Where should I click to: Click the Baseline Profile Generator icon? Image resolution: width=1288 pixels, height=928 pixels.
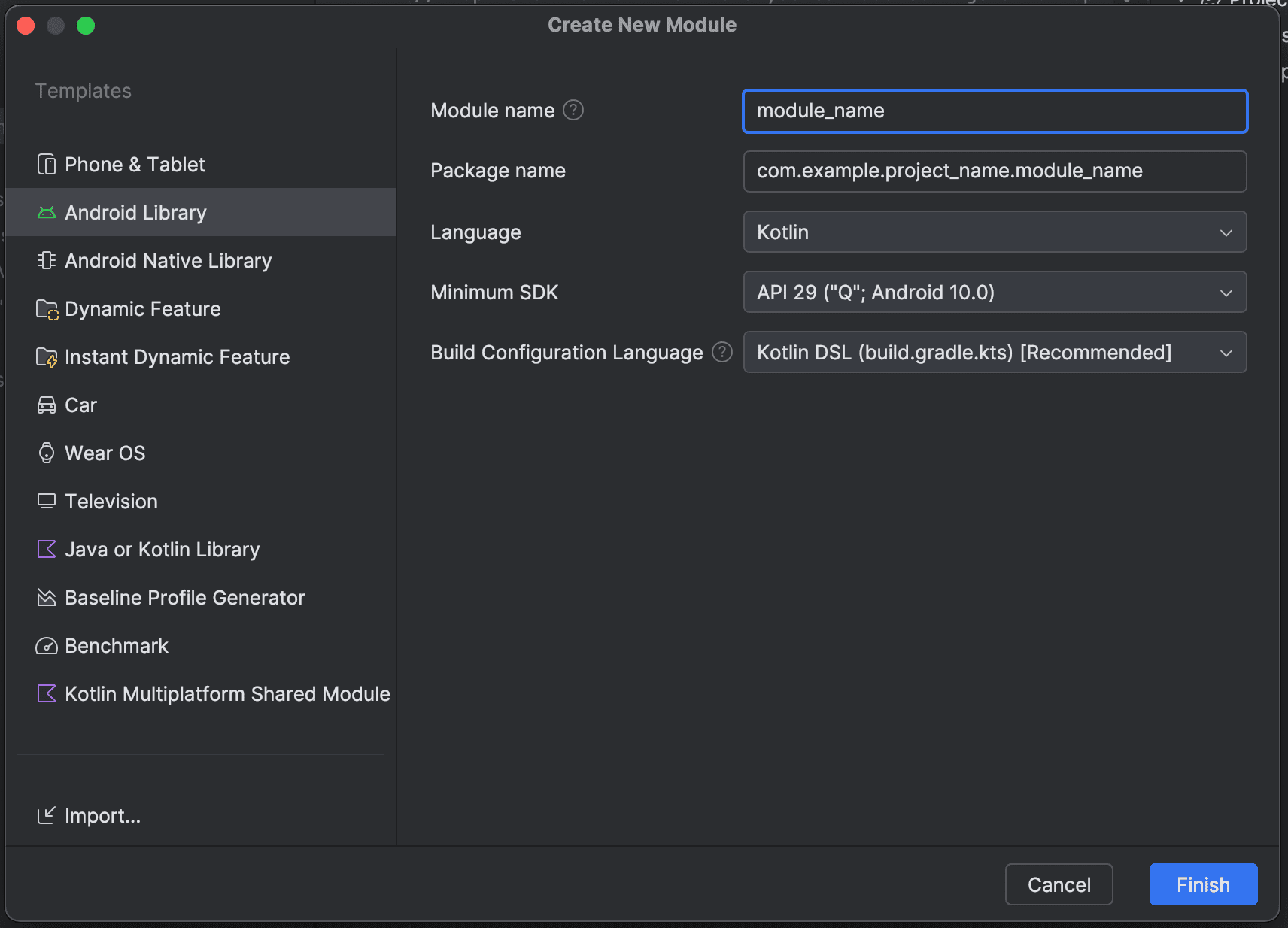tap(47, 598)
